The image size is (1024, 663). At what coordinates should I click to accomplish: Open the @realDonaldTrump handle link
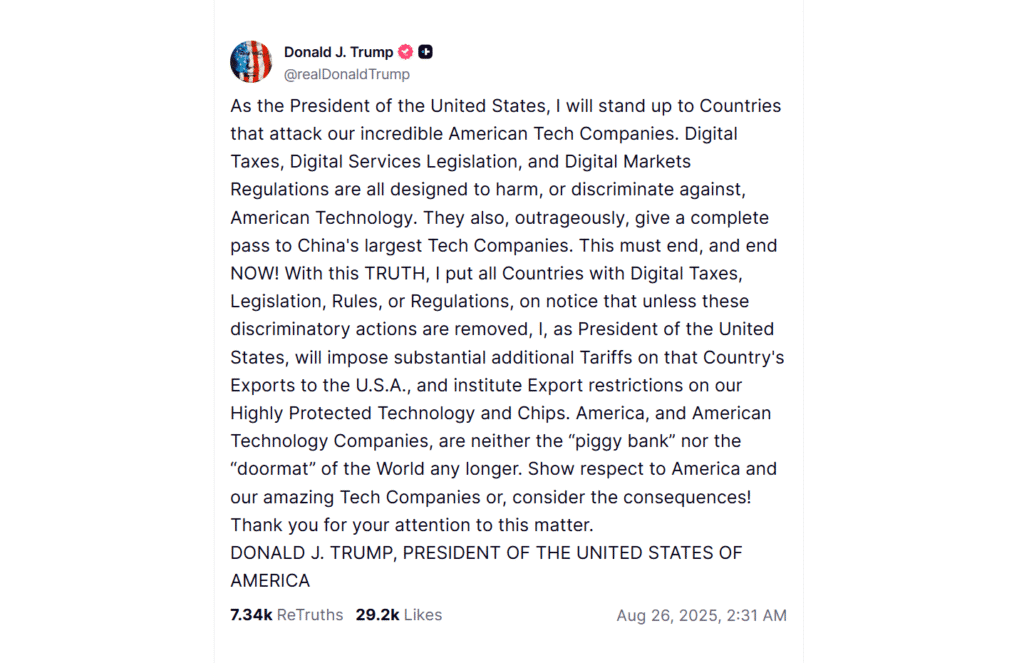346,74
